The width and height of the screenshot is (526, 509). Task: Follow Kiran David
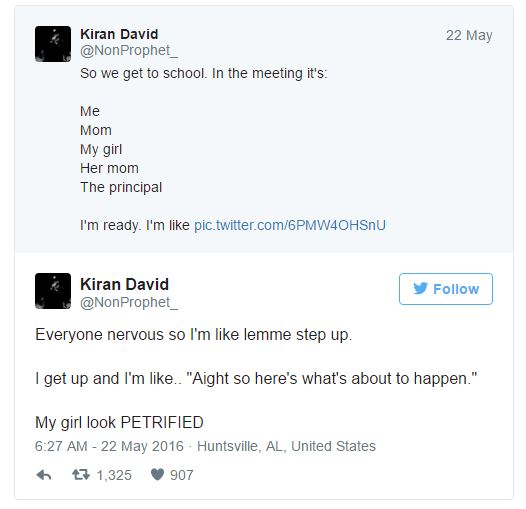[x=446, y=289]
